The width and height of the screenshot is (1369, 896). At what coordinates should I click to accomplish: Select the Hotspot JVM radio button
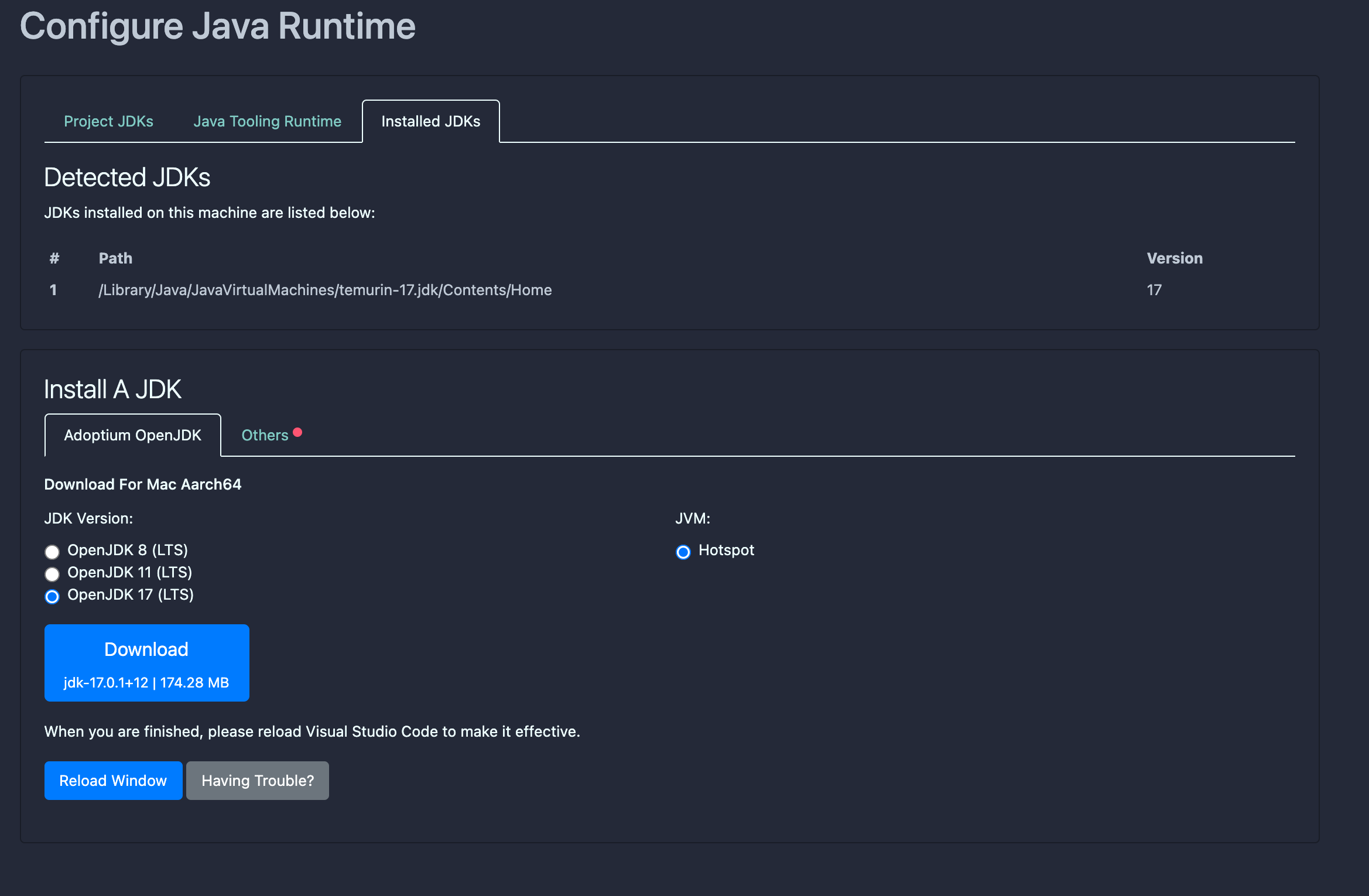tap(683, 552)
